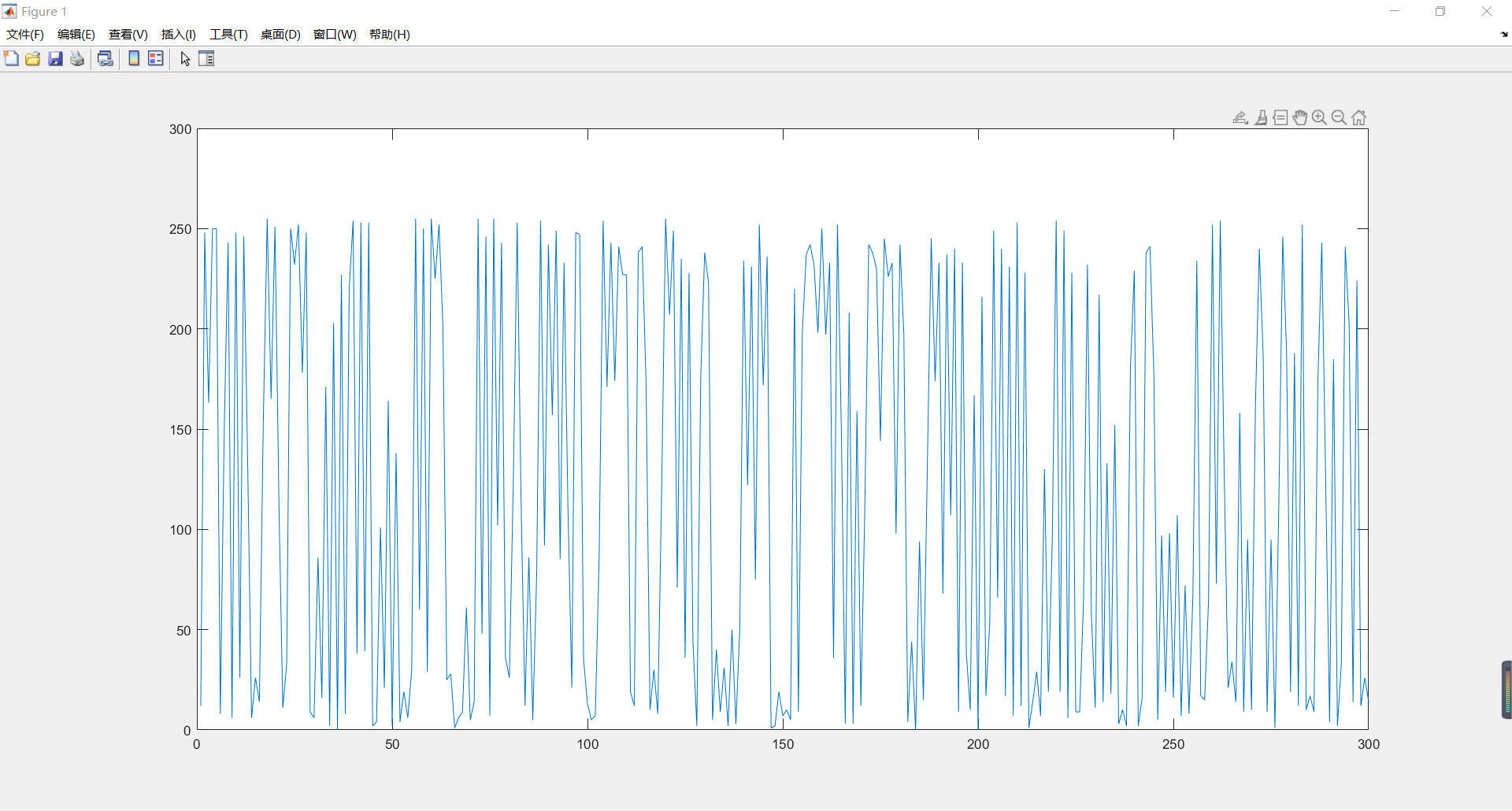
Task: Click the MATLAB logo in title bar
Action: [9, 11]
